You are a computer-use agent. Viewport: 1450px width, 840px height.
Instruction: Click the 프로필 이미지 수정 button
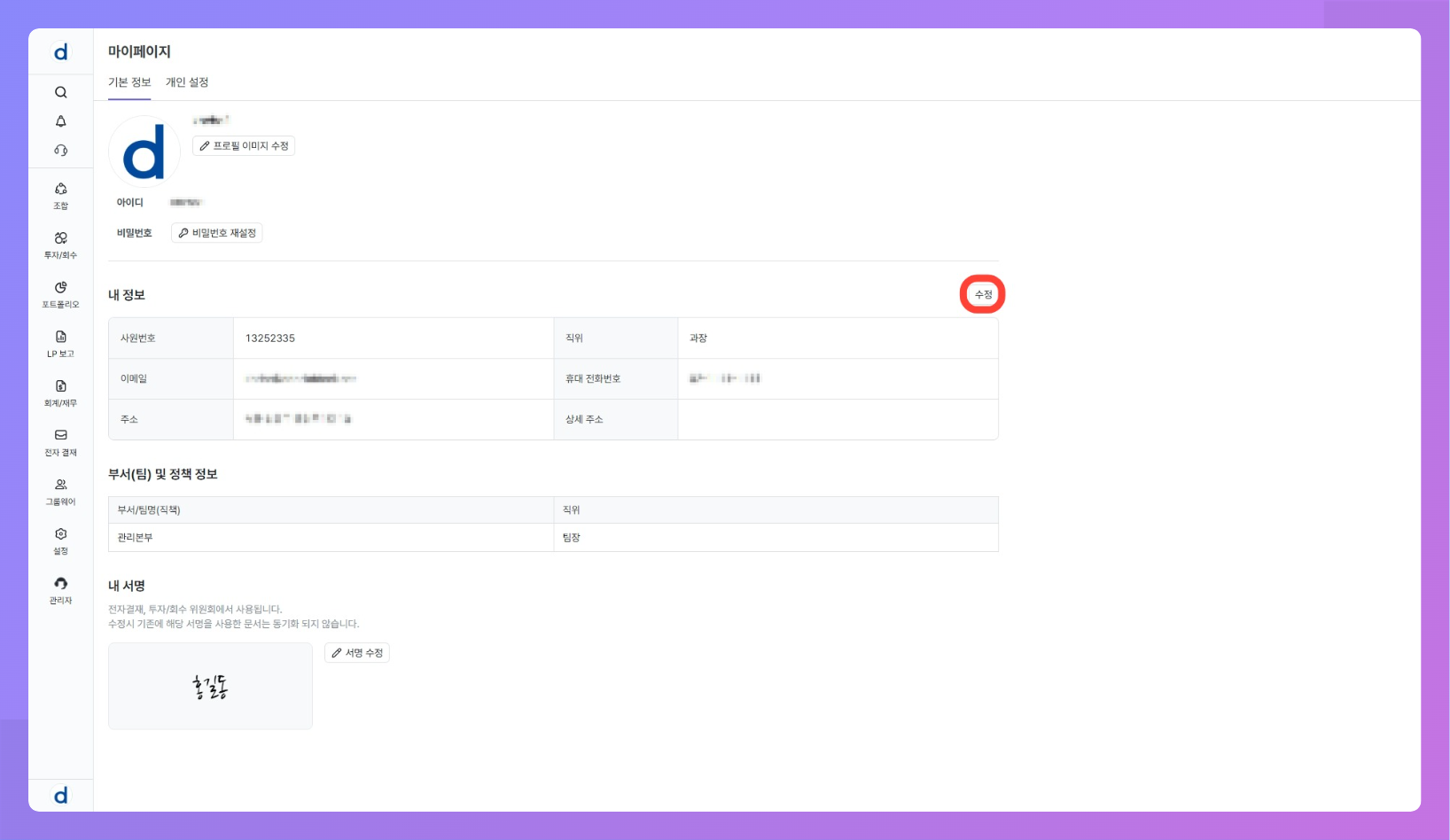tap(244, 146)
